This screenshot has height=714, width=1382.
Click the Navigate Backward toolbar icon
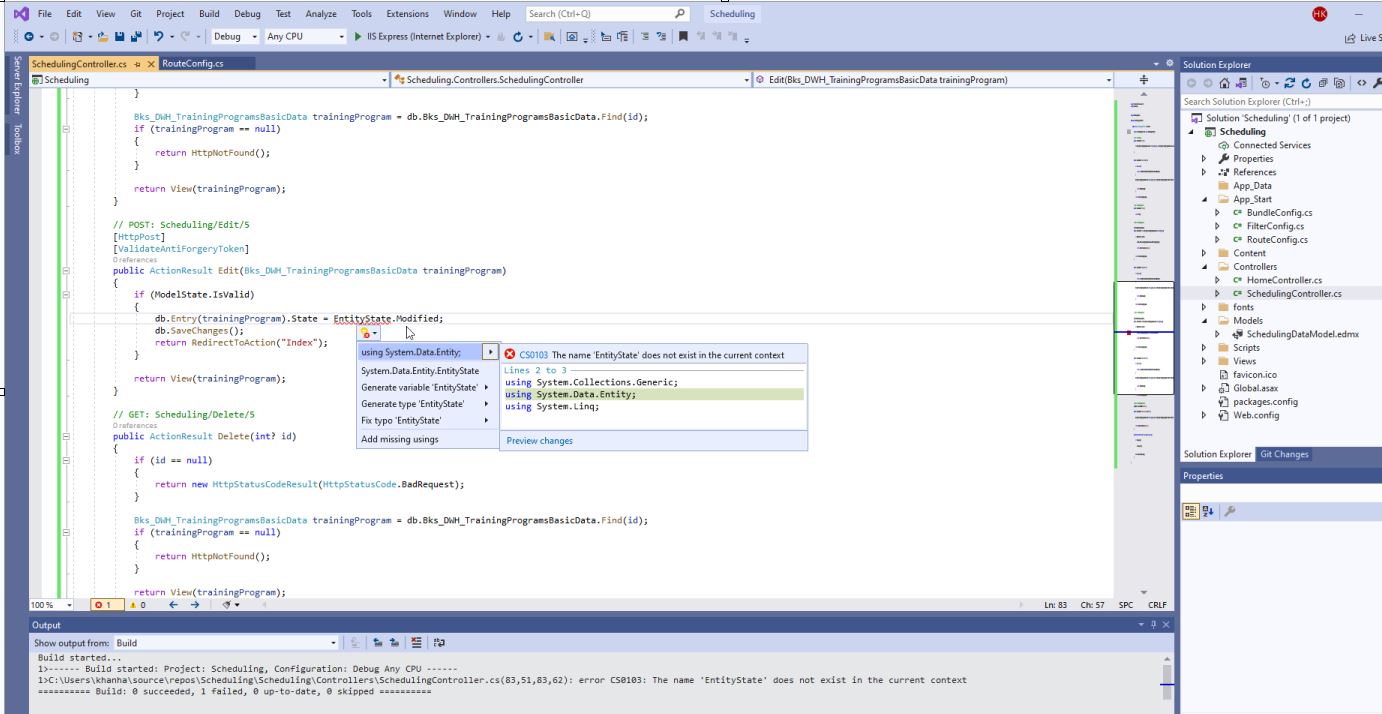point(28,36)
